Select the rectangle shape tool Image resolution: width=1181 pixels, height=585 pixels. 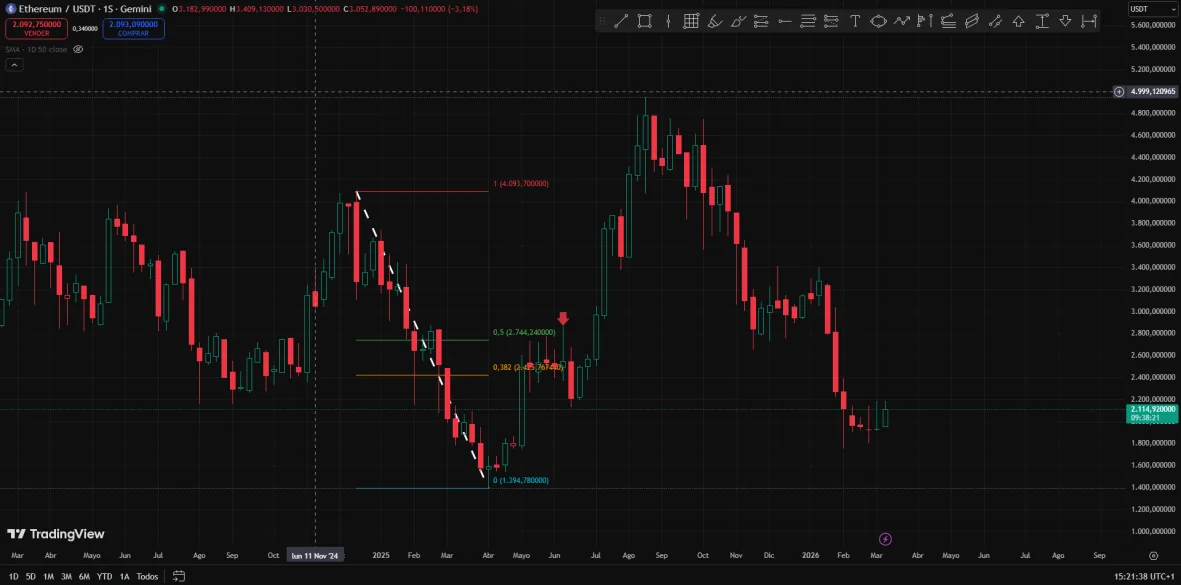(x=645, y=21)
